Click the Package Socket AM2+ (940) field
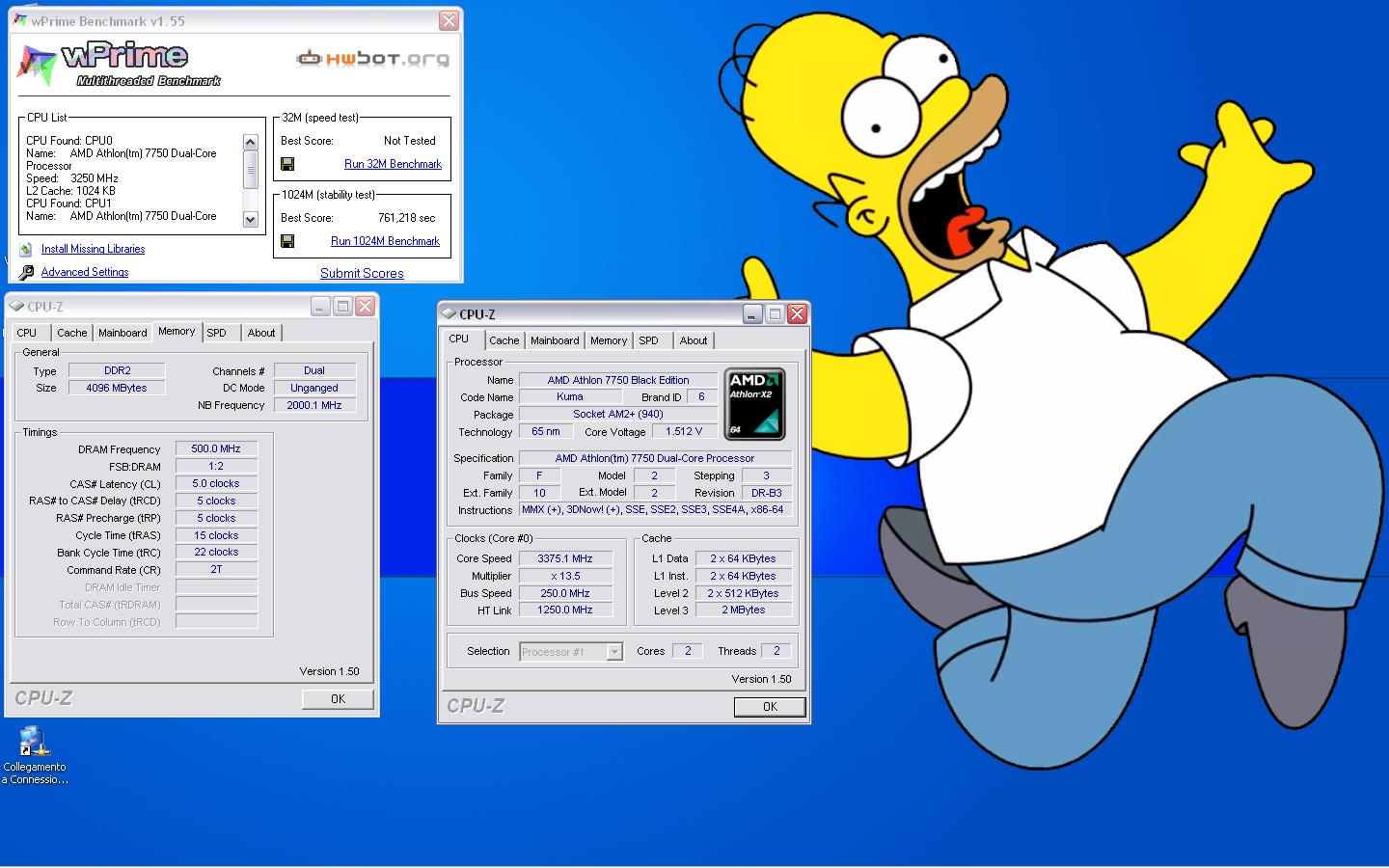The height and width of the screenshot is (868, 1389). coord(618,414)
